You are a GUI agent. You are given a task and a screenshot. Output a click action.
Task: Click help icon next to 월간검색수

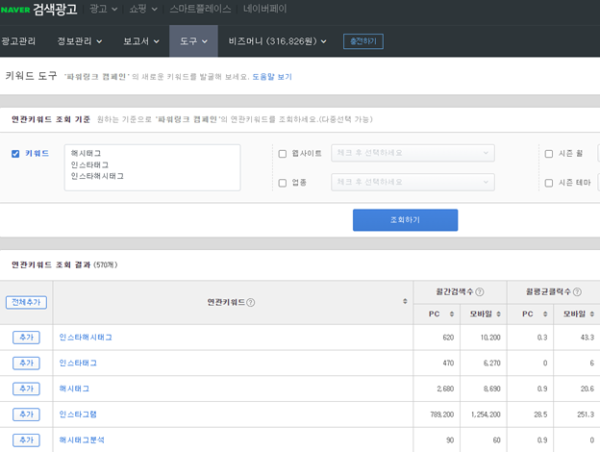(x=480, y=292)
